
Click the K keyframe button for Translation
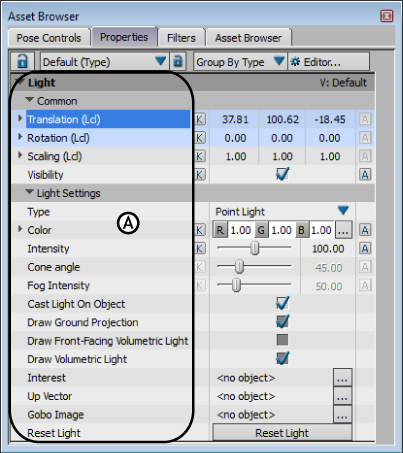click(x=199, y=119)
